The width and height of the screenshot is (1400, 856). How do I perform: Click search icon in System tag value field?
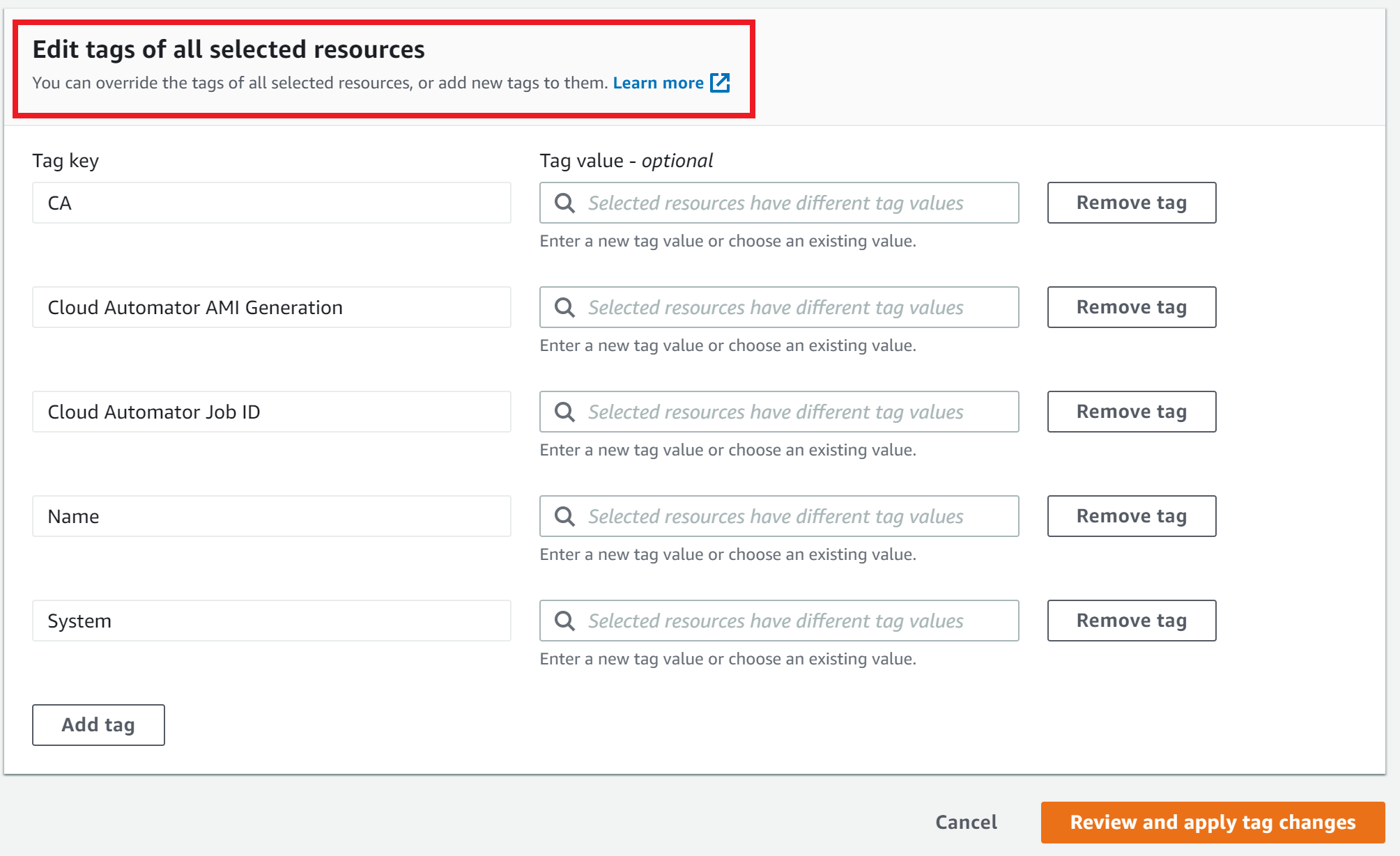click(564, 621)
